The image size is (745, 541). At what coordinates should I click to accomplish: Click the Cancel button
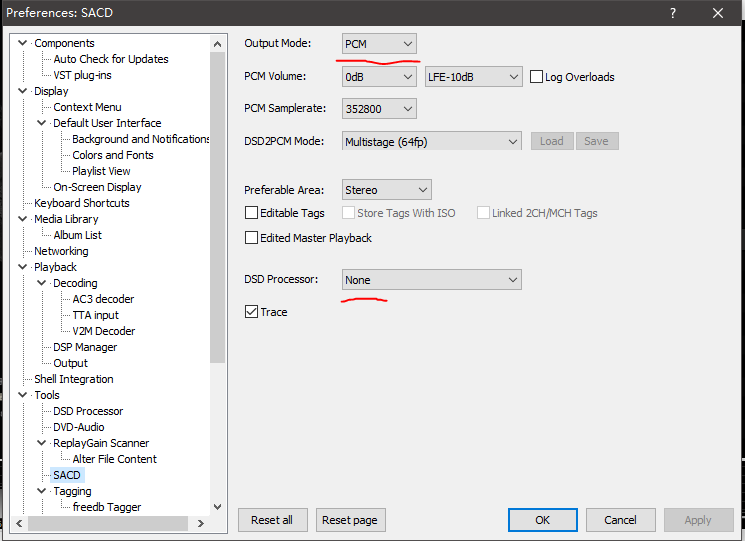[x=620, y=520]
